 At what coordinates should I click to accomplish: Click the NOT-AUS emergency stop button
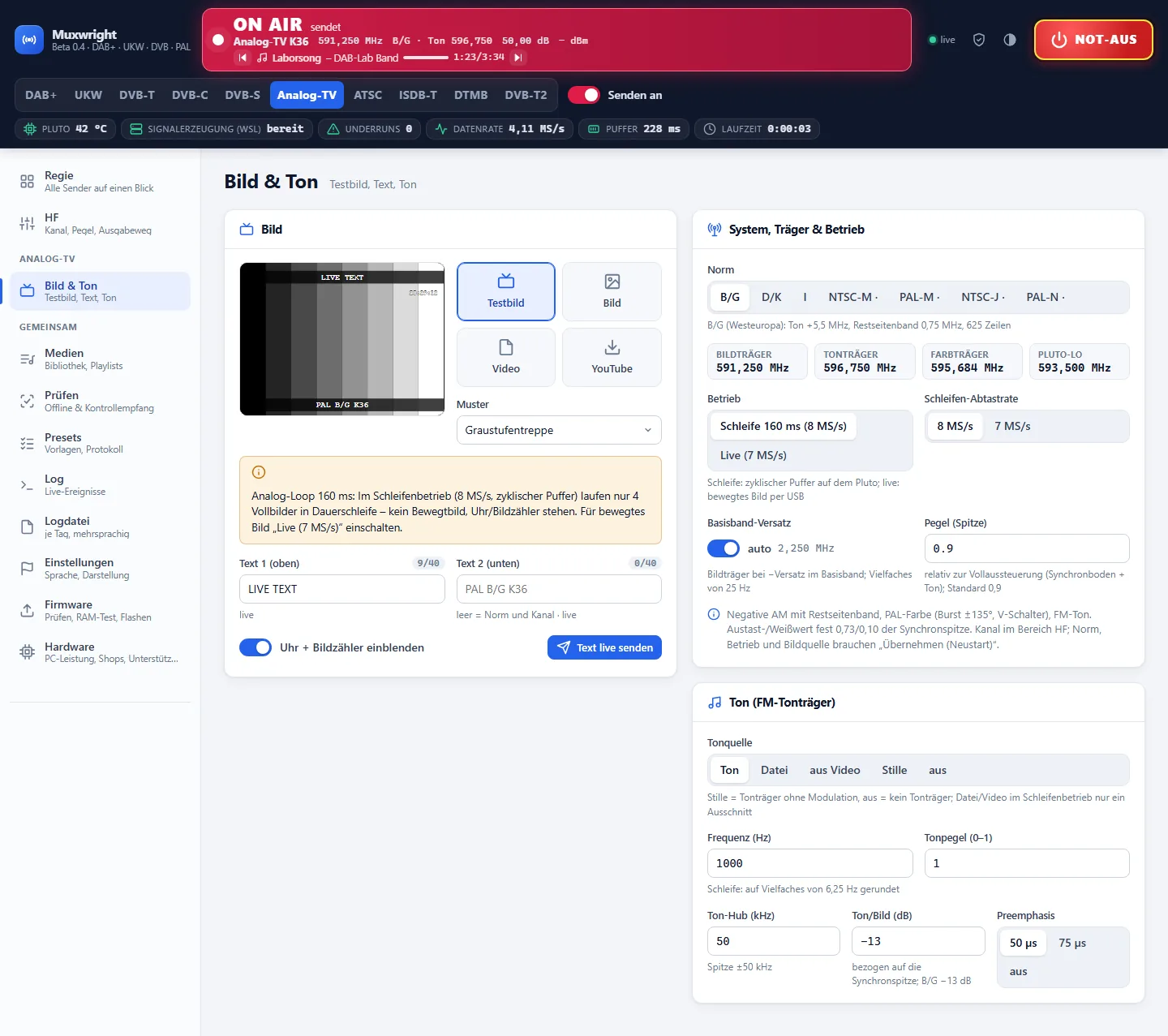1093,40
